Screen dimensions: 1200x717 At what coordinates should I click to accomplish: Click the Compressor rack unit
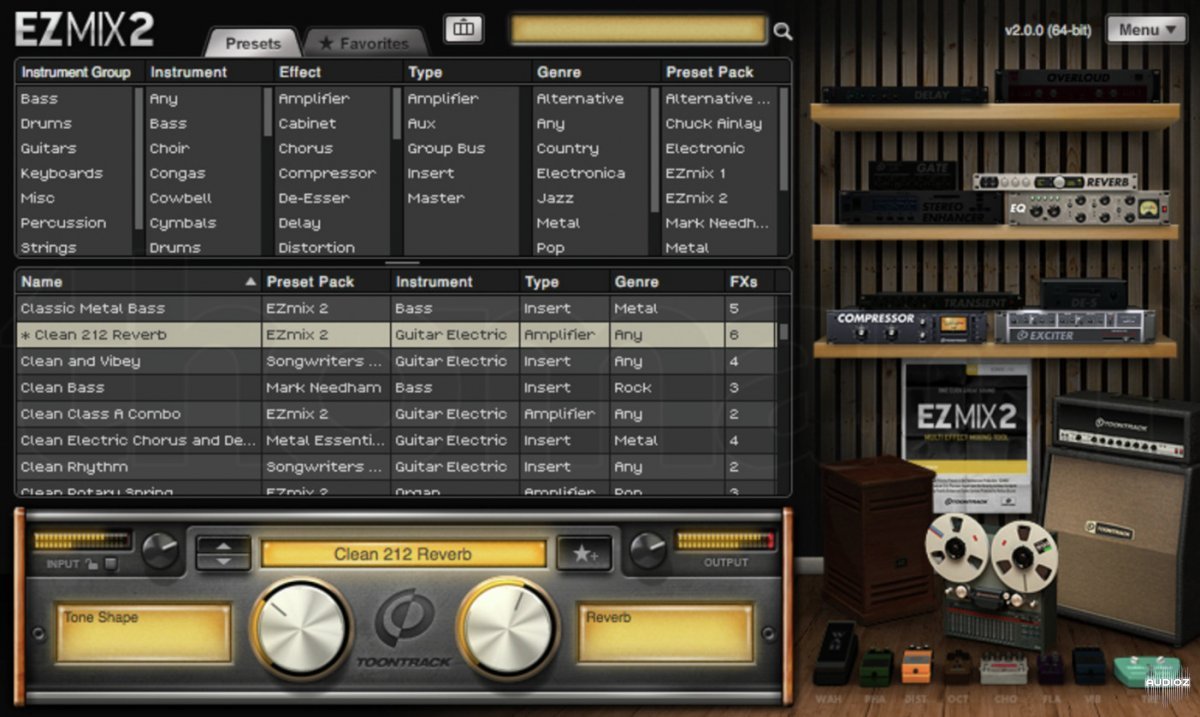(908, 326)
